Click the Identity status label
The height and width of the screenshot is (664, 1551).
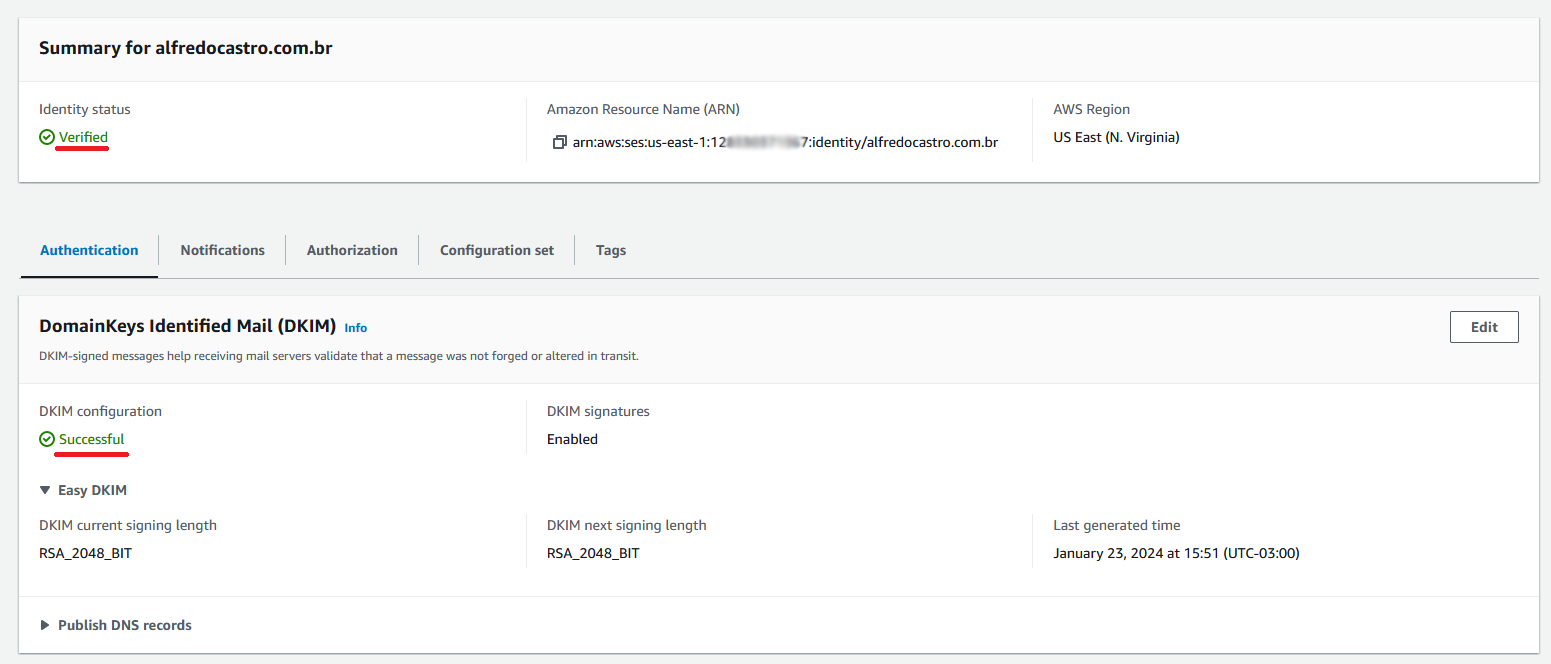(x=85, y=109)
